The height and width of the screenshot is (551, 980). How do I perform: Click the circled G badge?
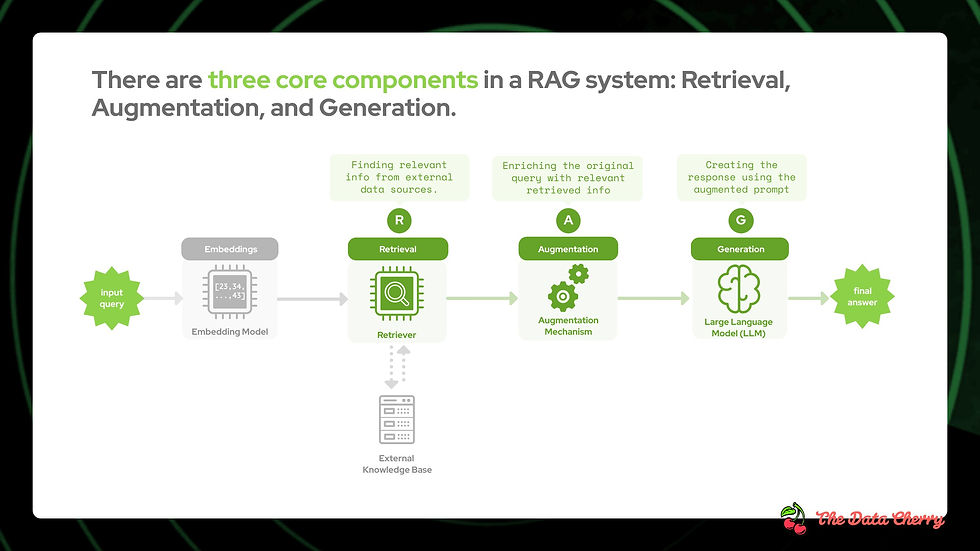click(x=741, y=221)
